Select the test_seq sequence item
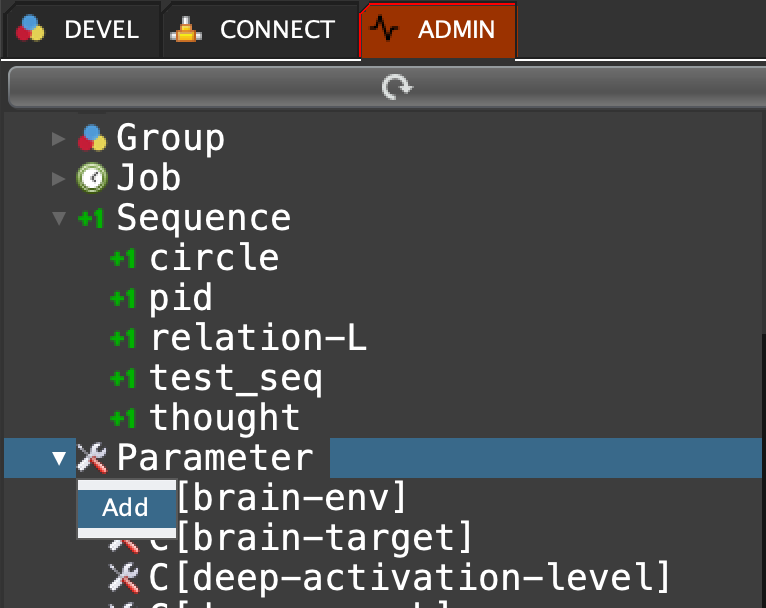 click(x=236, y=378)
